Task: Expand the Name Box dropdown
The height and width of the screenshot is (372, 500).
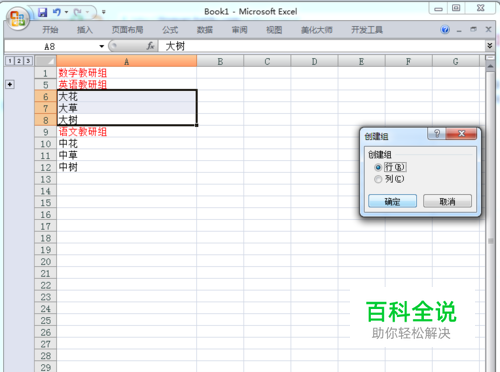Action: 102,46
